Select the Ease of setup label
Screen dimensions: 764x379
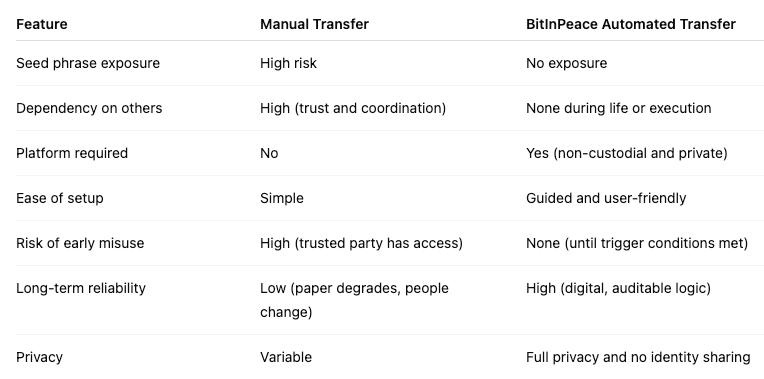[59, 198]
